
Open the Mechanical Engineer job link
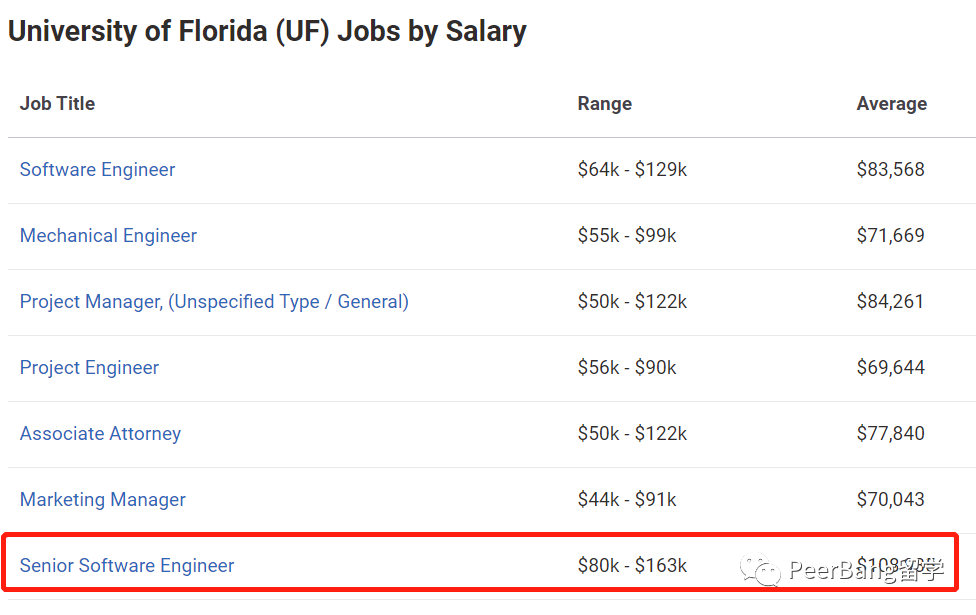[x=108, y=235]
